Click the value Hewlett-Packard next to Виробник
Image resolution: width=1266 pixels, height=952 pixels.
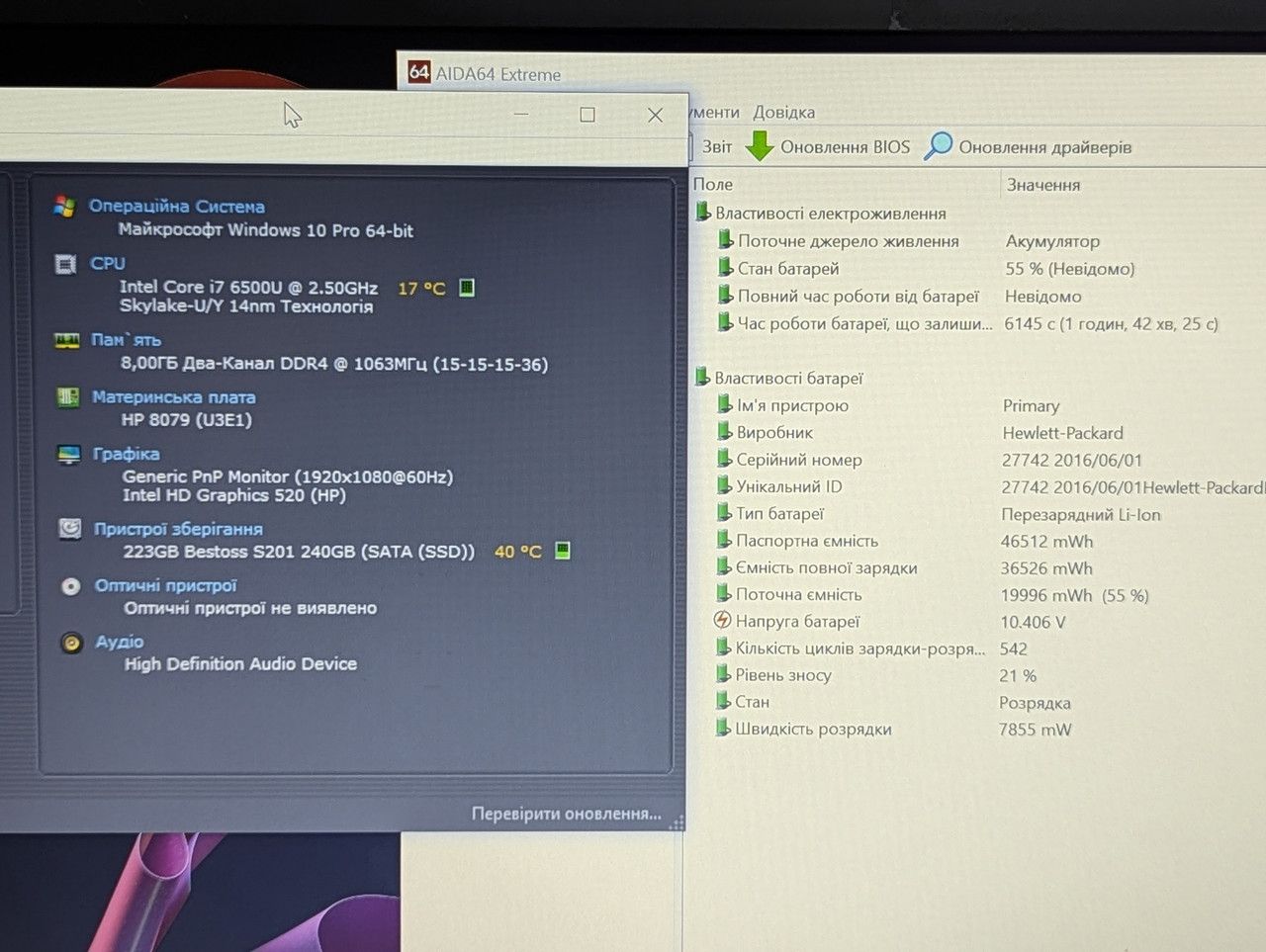point(1062,433)
